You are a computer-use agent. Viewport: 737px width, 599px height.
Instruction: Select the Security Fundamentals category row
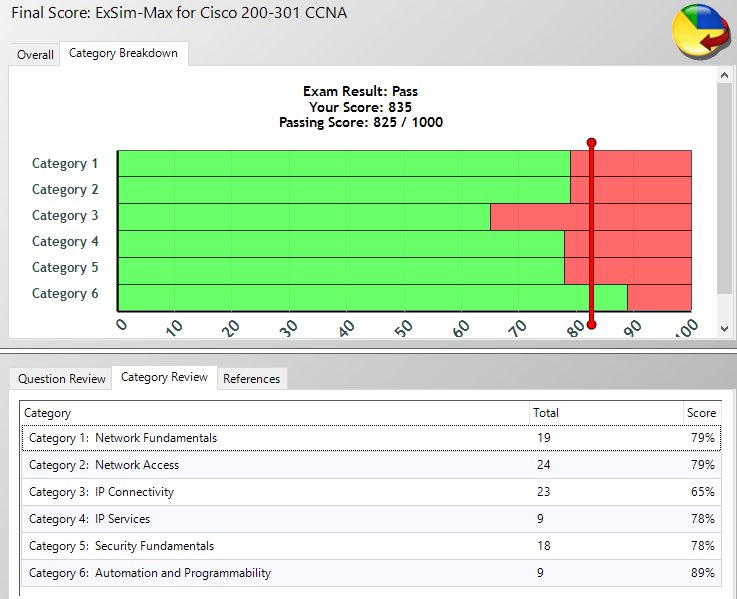(x=371, y=546)
